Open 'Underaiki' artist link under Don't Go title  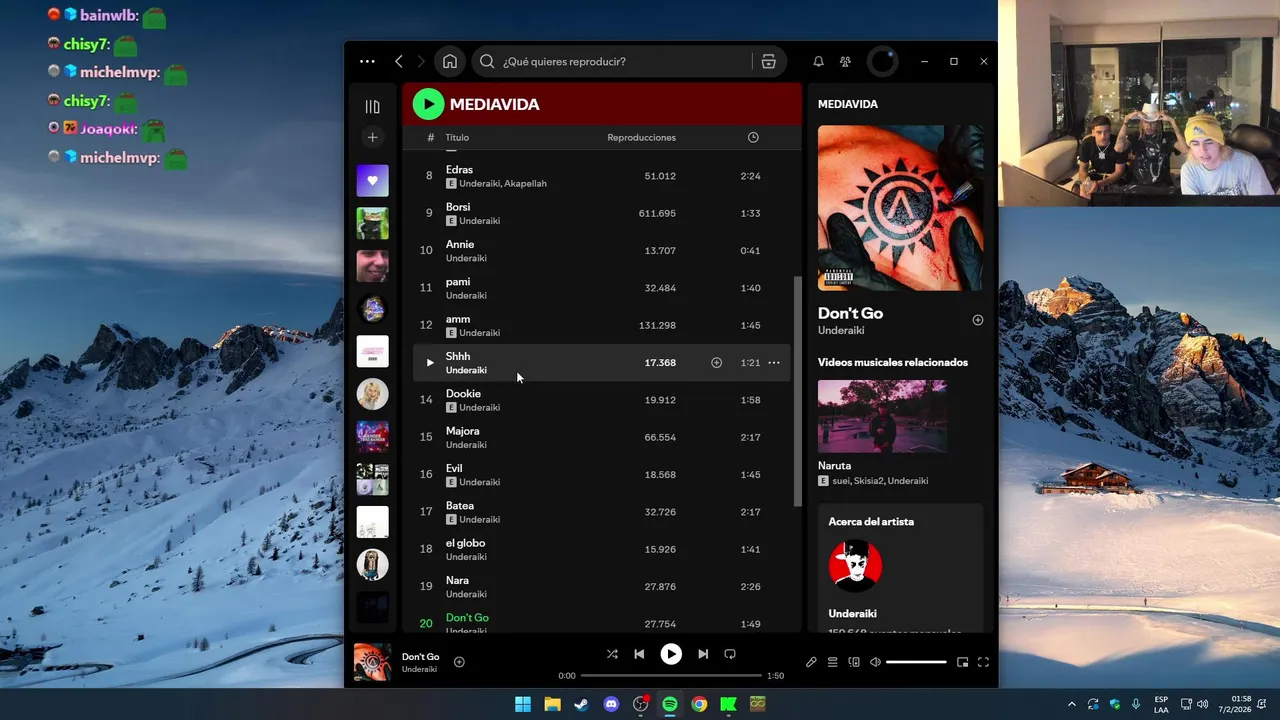[841, 331]
